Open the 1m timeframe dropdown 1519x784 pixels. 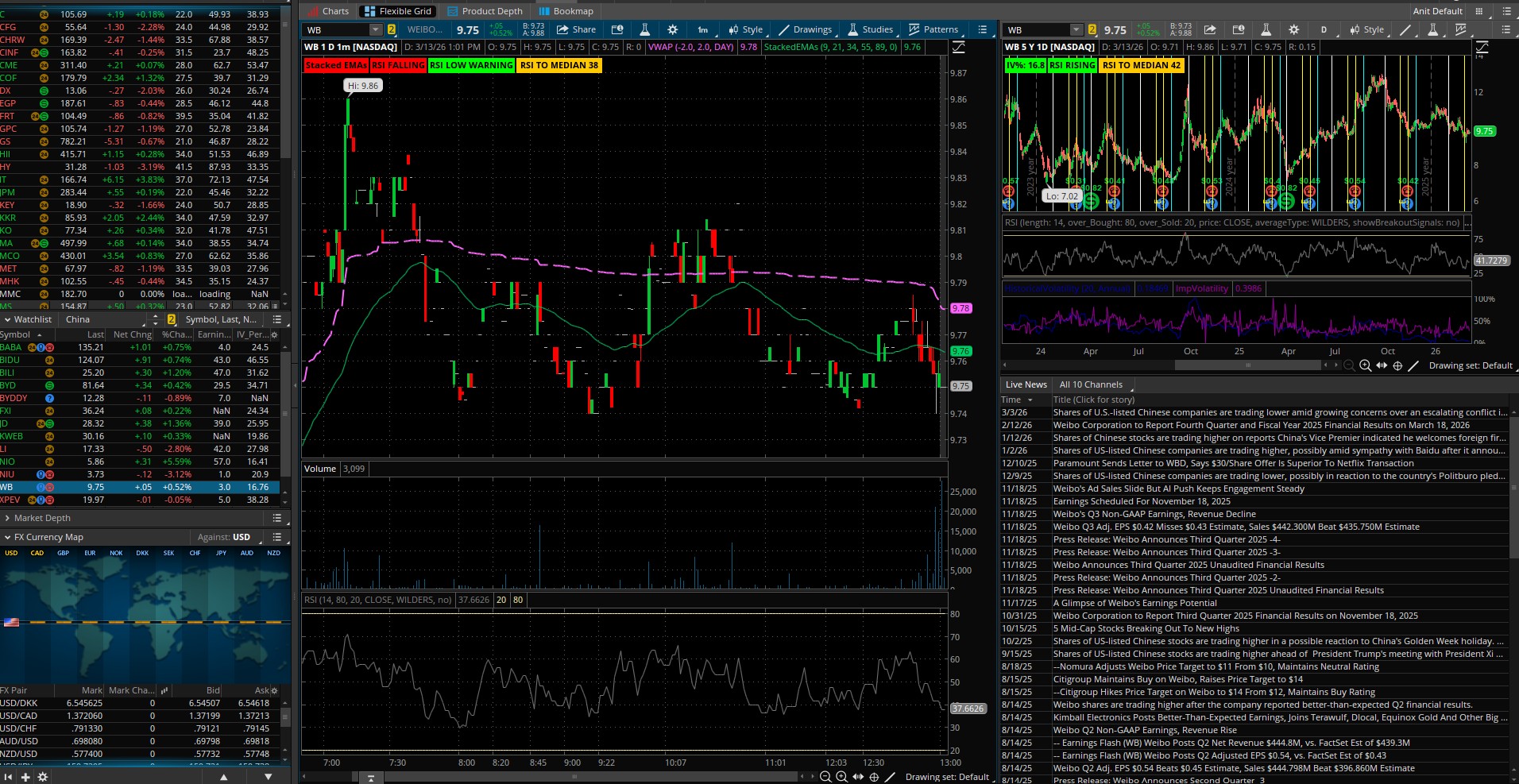coord(702,30)
